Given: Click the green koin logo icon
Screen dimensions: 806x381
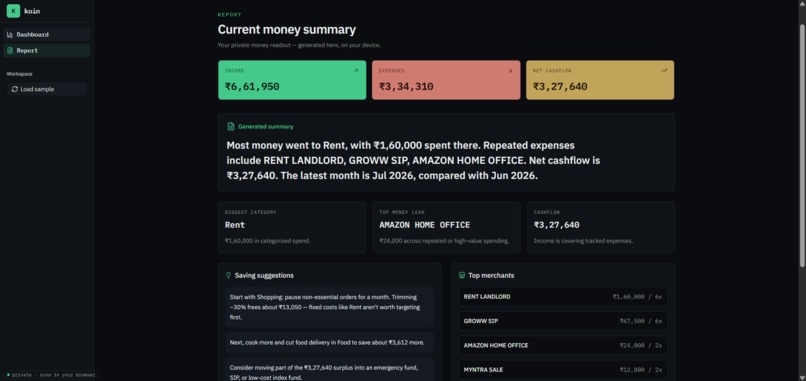Looking at the screenshot, I should tap(13, 11).
